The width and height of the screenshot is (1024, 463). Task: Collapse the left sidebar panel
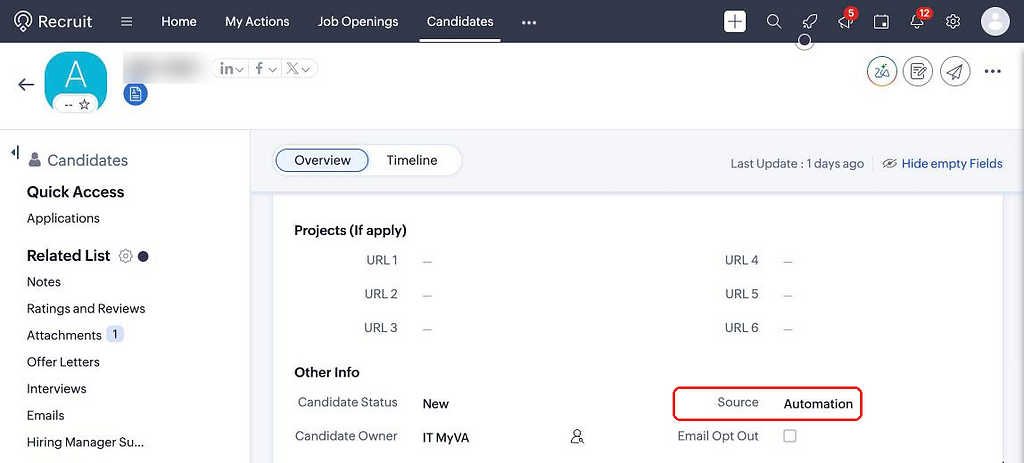14,152
